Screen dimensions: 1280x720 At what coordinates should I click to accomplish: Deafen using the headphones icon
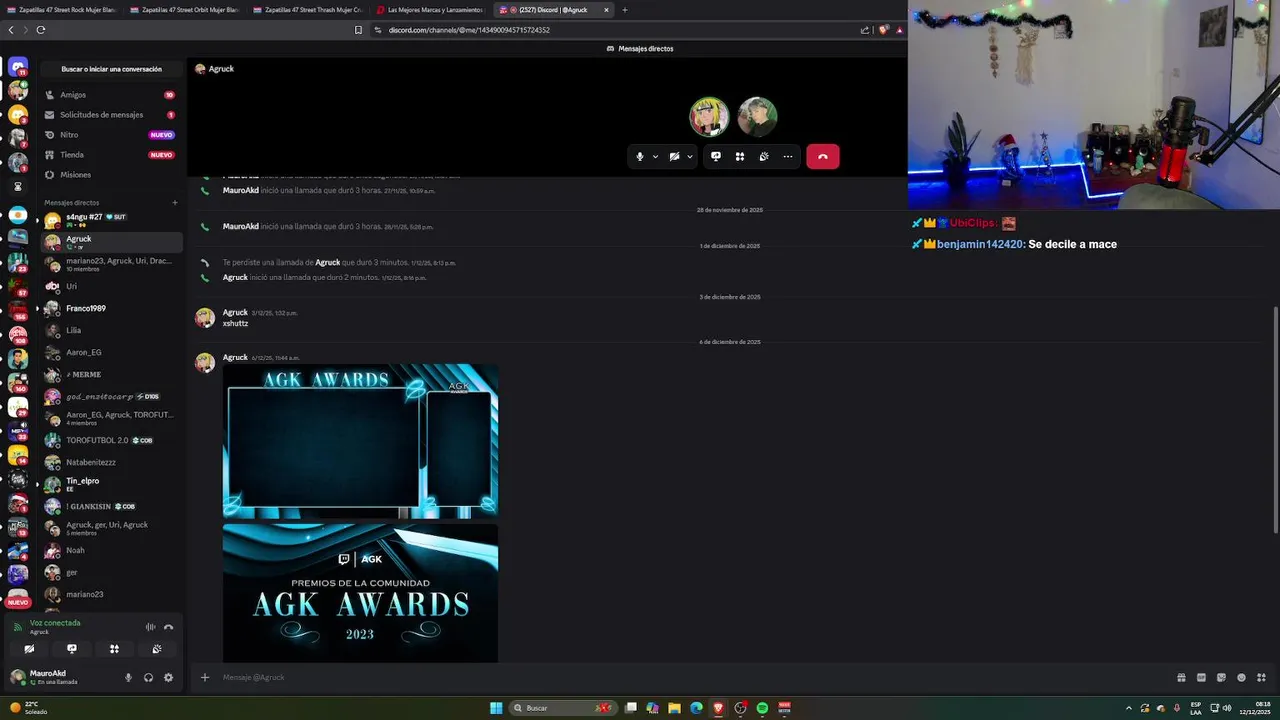point(148,677)
